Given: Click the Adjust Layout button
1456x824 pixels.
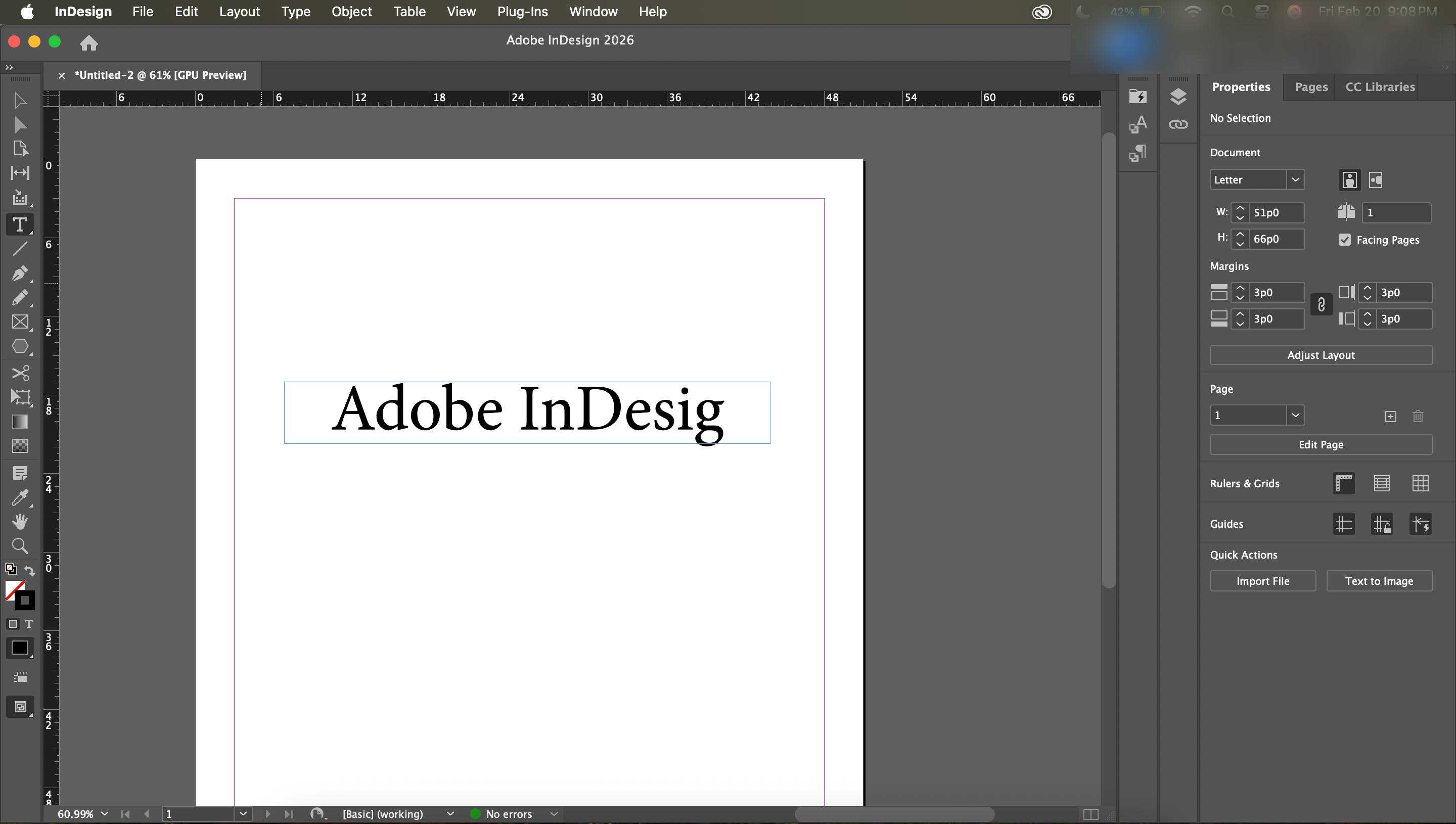Looking at the screenshot, I should (x=1320, y=355).
